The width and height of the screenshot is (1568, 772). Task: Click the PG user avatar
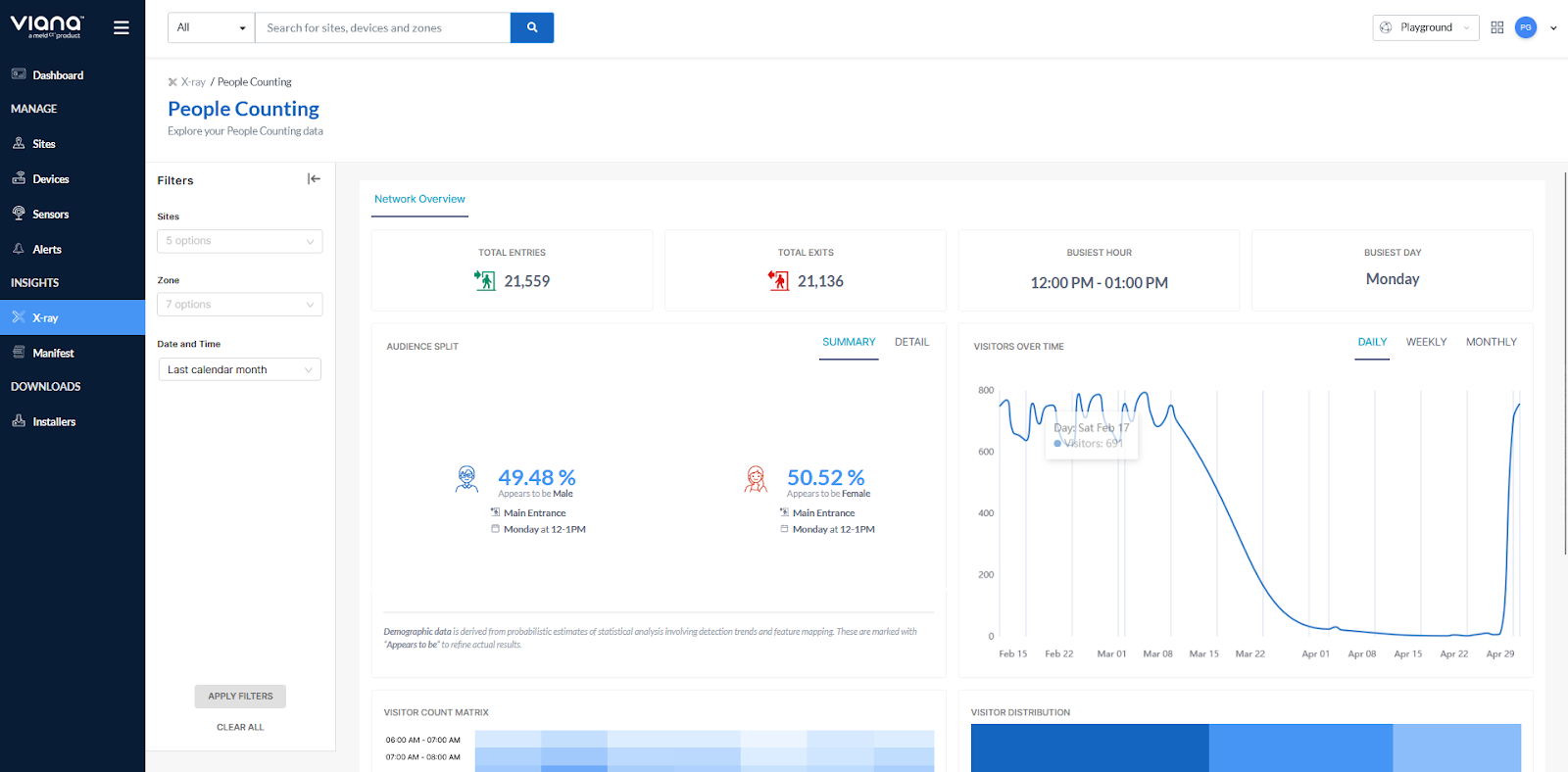(x=1525, y=27)
